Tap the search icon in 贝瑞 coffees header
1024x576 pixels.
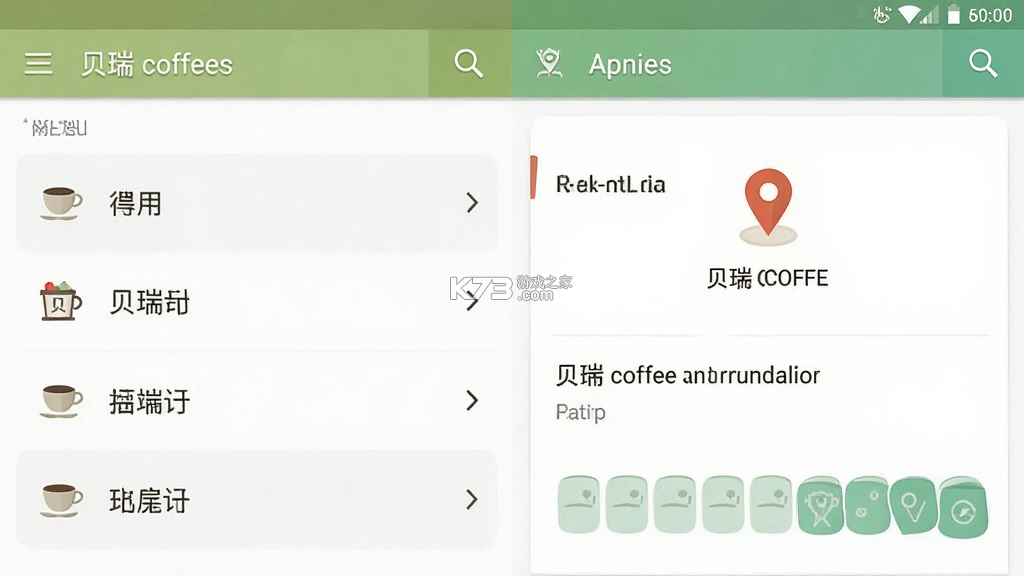coord(468,64)
